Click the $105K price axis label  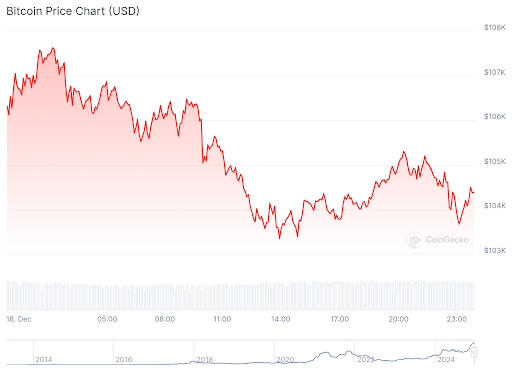point(495,161)
